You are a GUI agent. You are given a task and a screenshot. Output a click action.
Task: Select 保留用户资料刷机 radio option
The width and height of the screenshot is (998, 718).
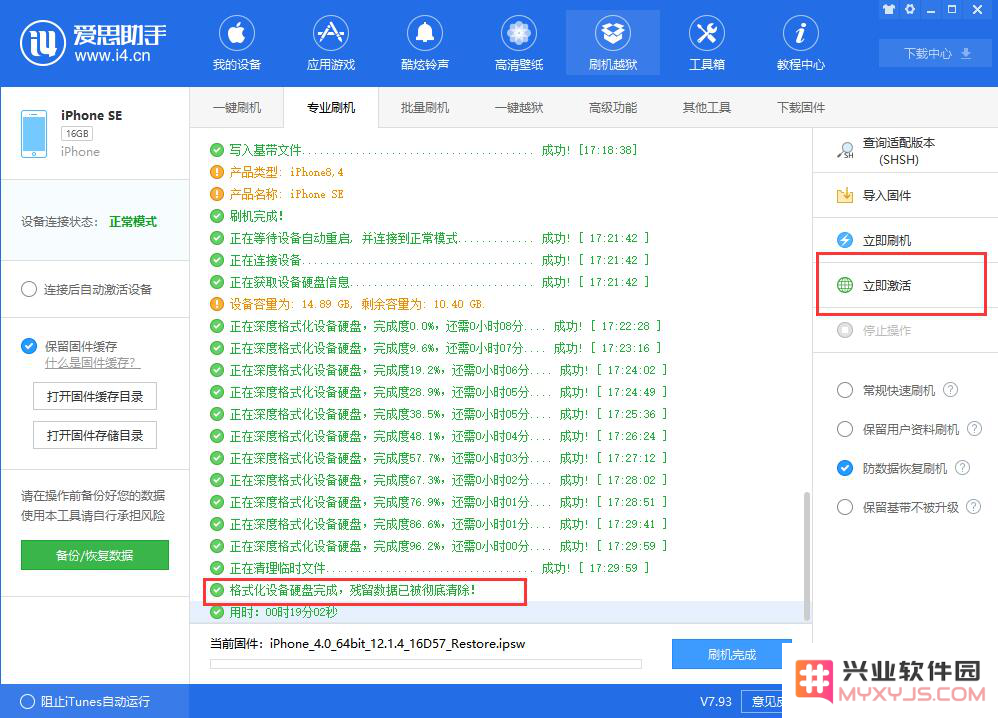coord(845,429)
